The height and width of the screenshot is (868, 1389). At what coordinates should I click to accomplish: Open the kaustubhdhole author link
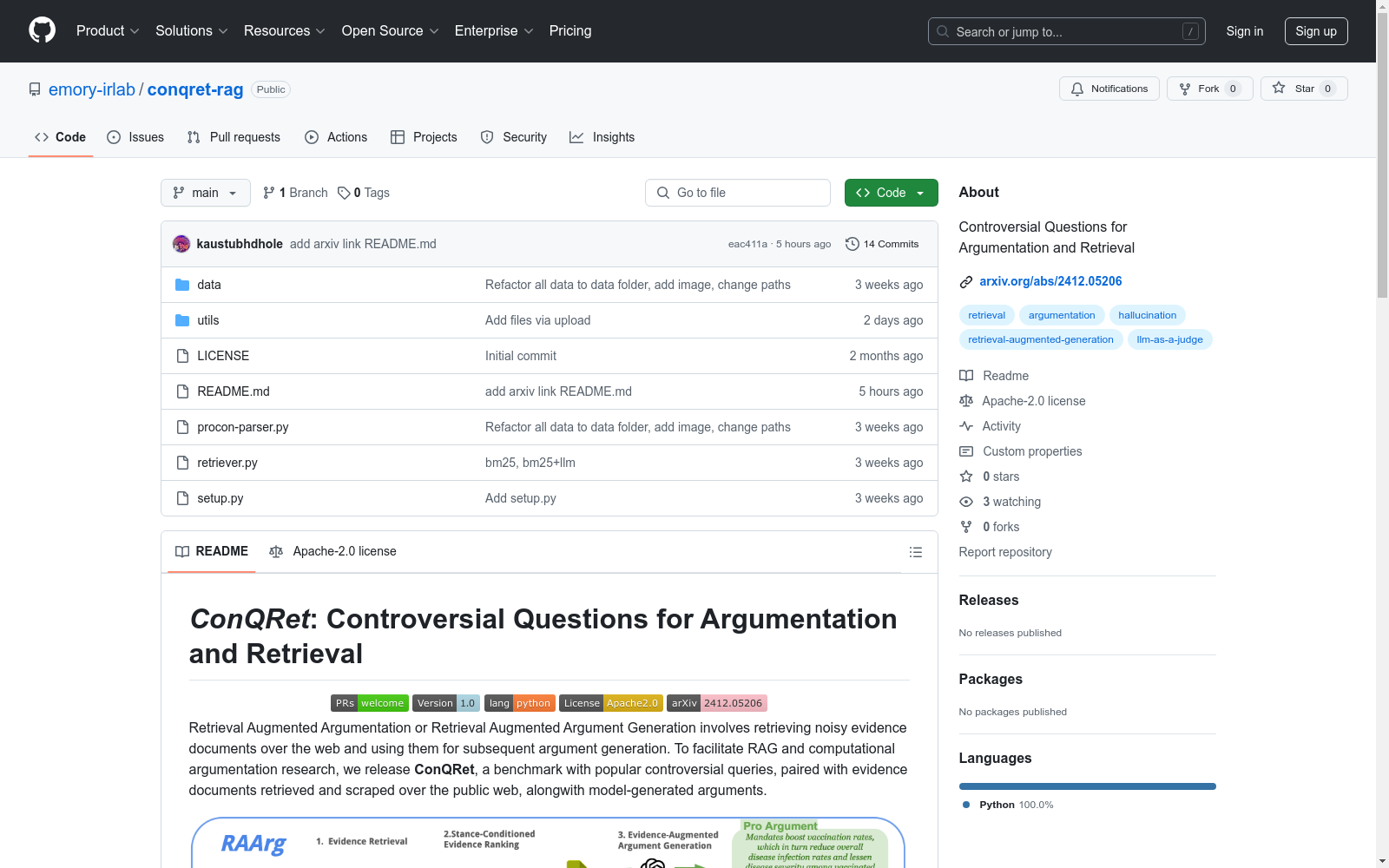240,244
